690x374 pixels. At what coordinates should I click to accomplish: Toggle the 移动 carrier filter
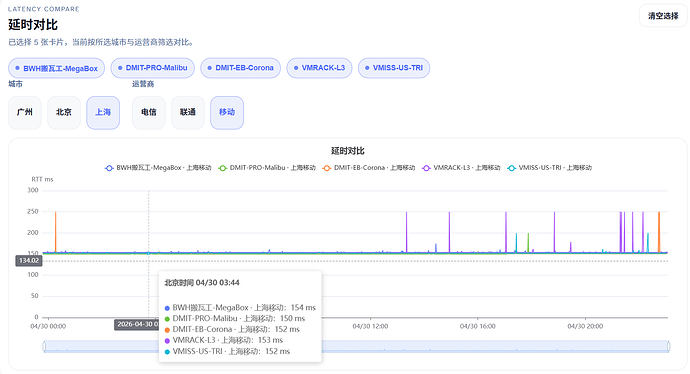point(227,113)
